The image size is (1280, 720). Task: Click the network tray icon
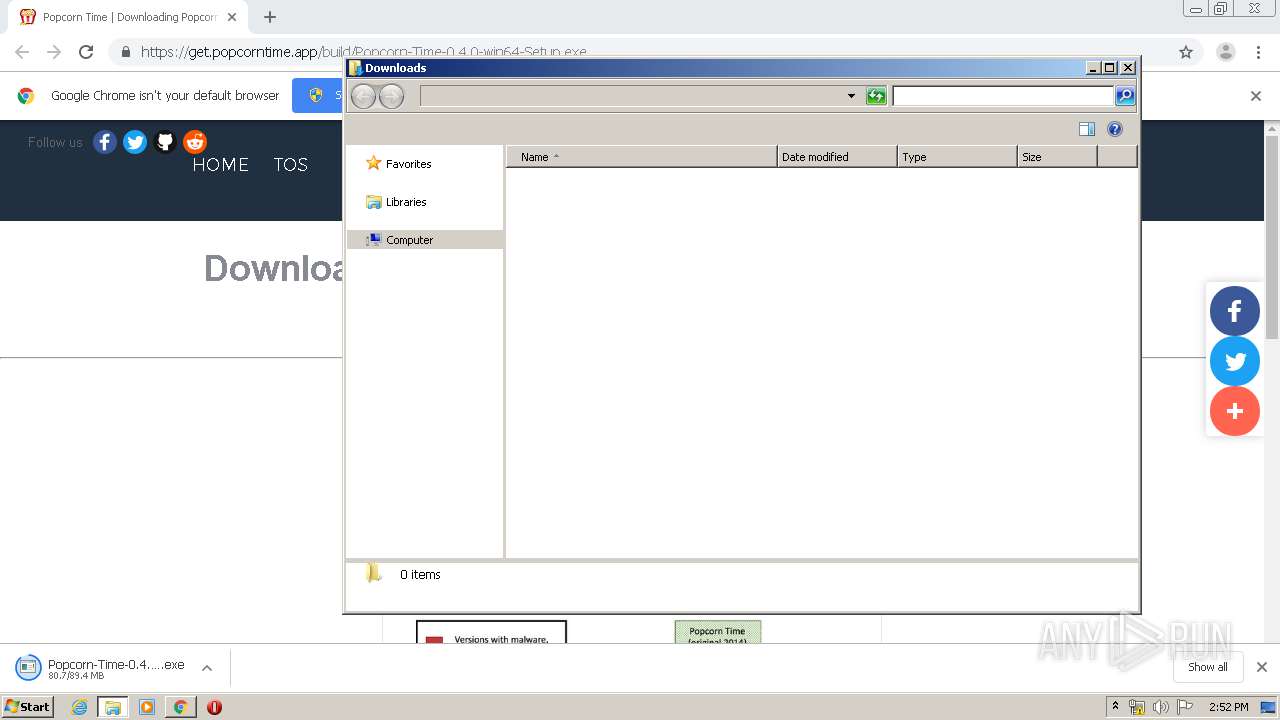coord(1137,707)
